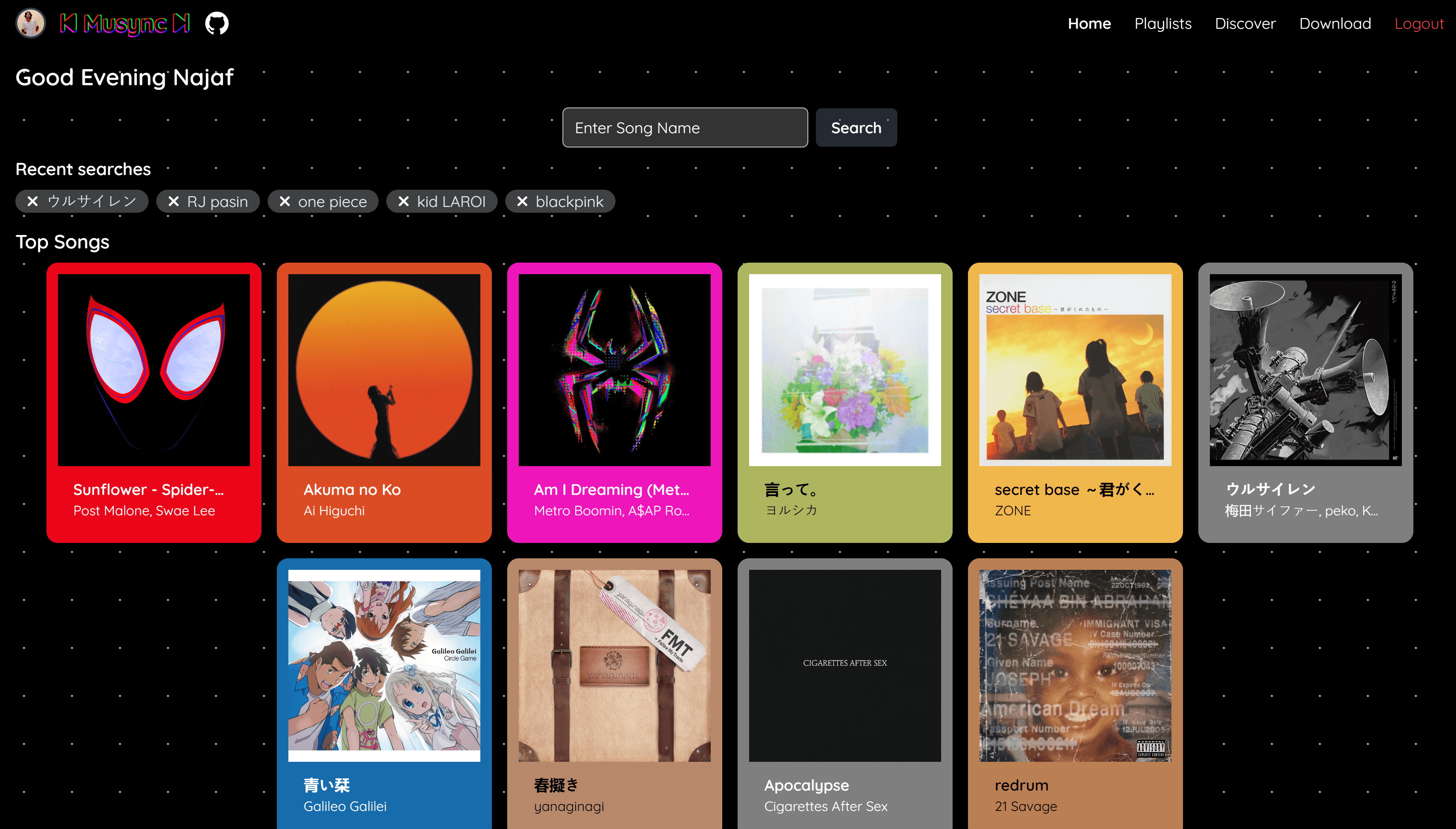Click the 21 Savage artist name
The height and width of the screenshot is (829, 1456).
1026,806
